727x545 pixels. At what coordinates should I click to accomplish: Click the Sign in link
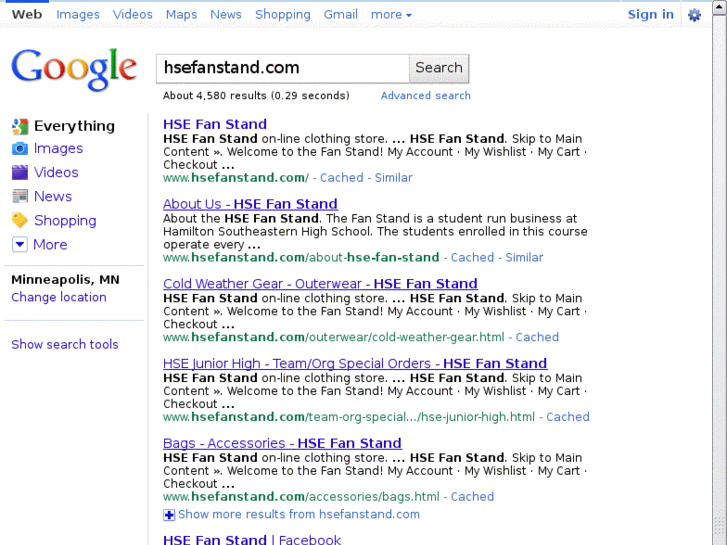pyautogui.click(x=650, y=15)
